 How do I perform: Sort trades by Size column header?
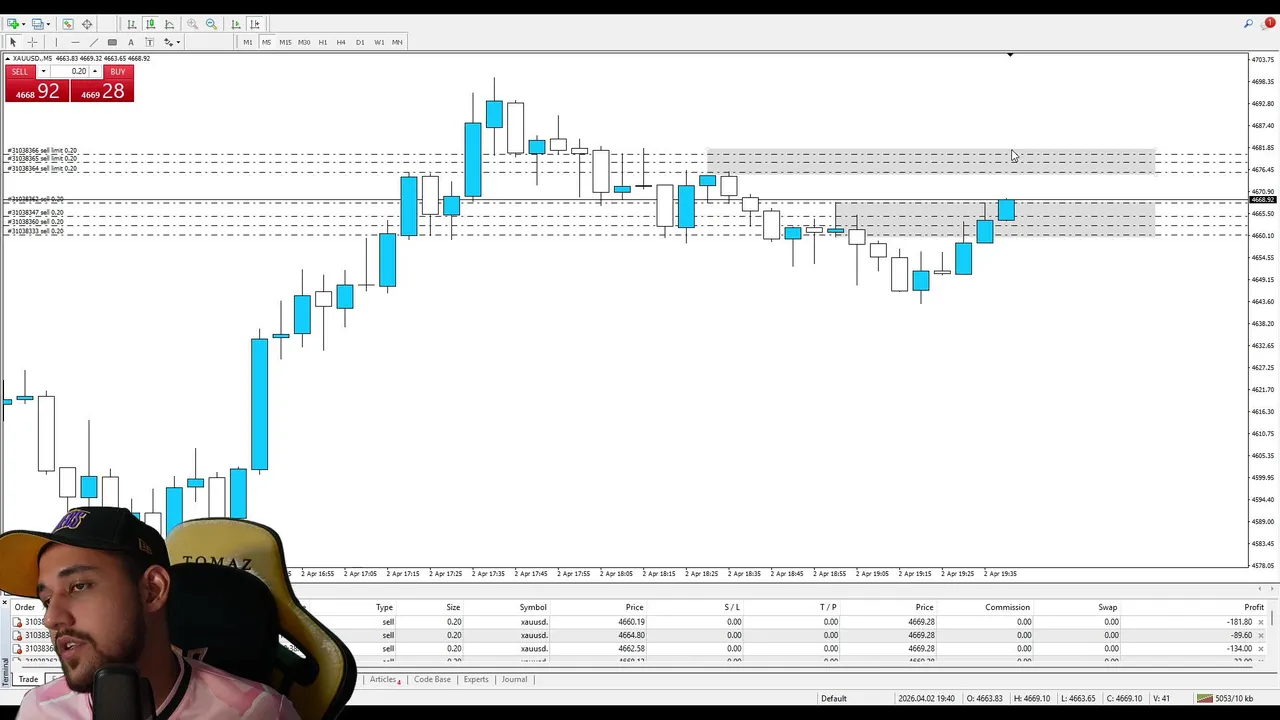click(453, 607)
